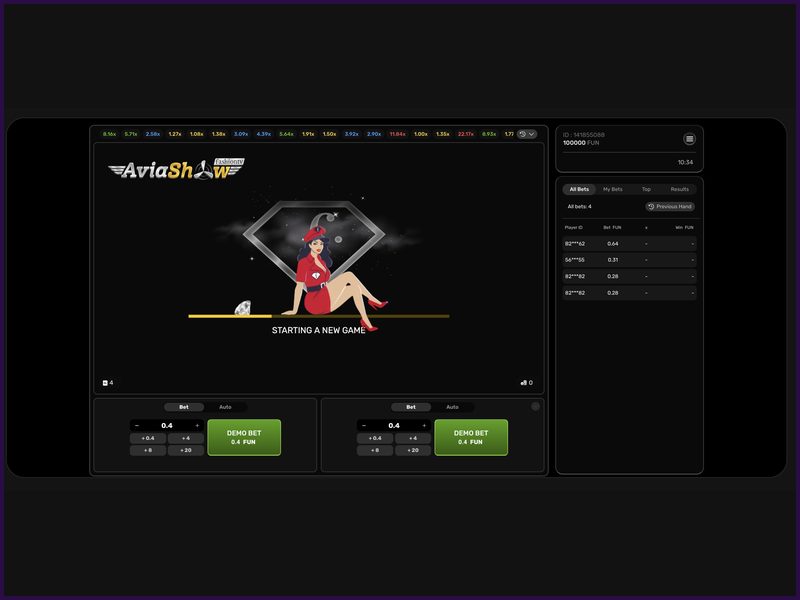Switch the left bet panel to Auto mode
The image size is (800, 600).
(x=227, y=407)
